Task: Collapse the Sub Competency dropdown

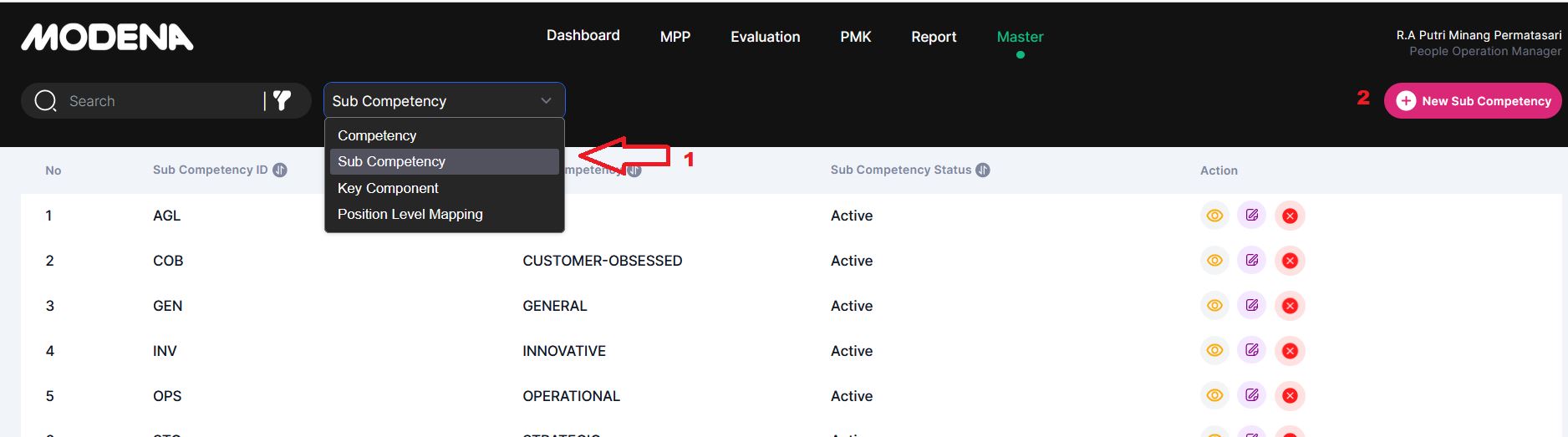Action: tap(546, 101)
